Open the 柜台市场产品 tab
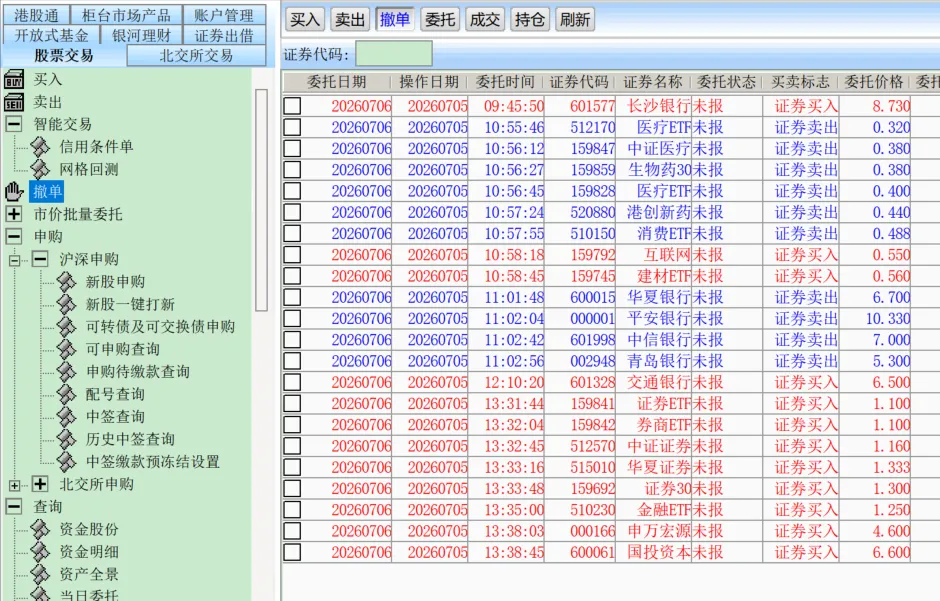940x601 pixels. [126, 15]
